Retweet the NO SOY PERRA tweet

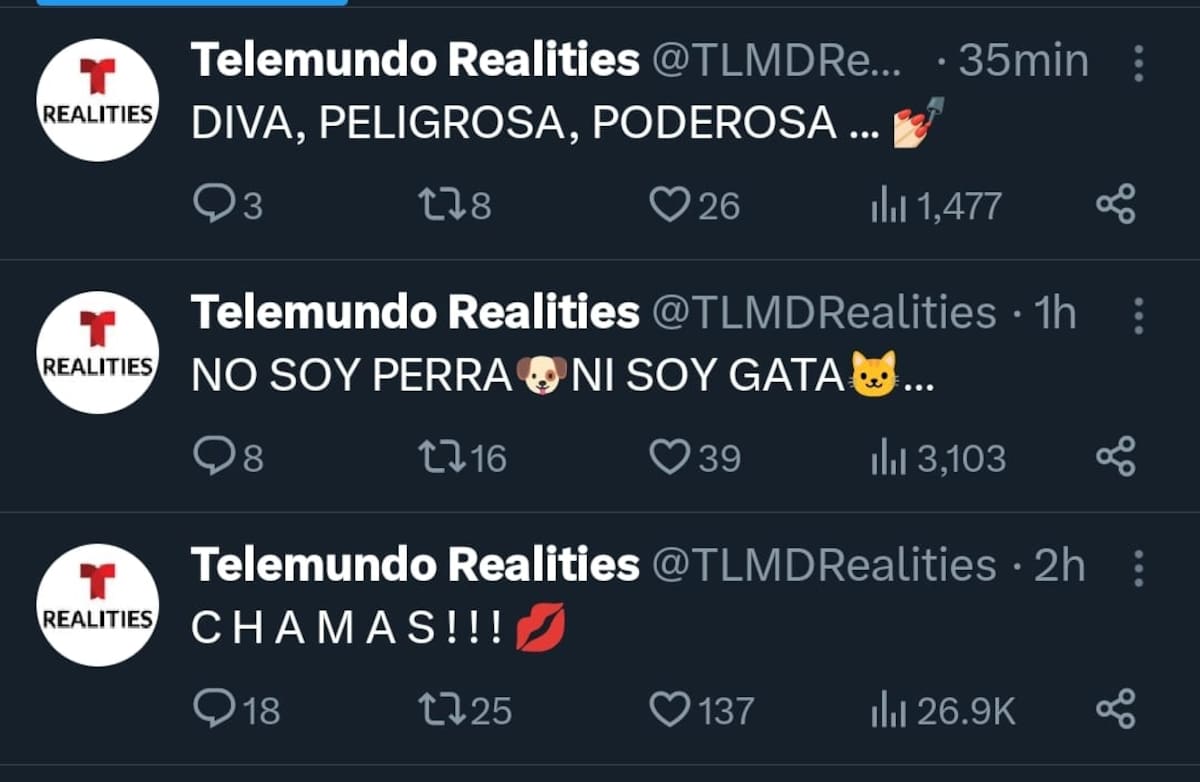click(442, 457)
